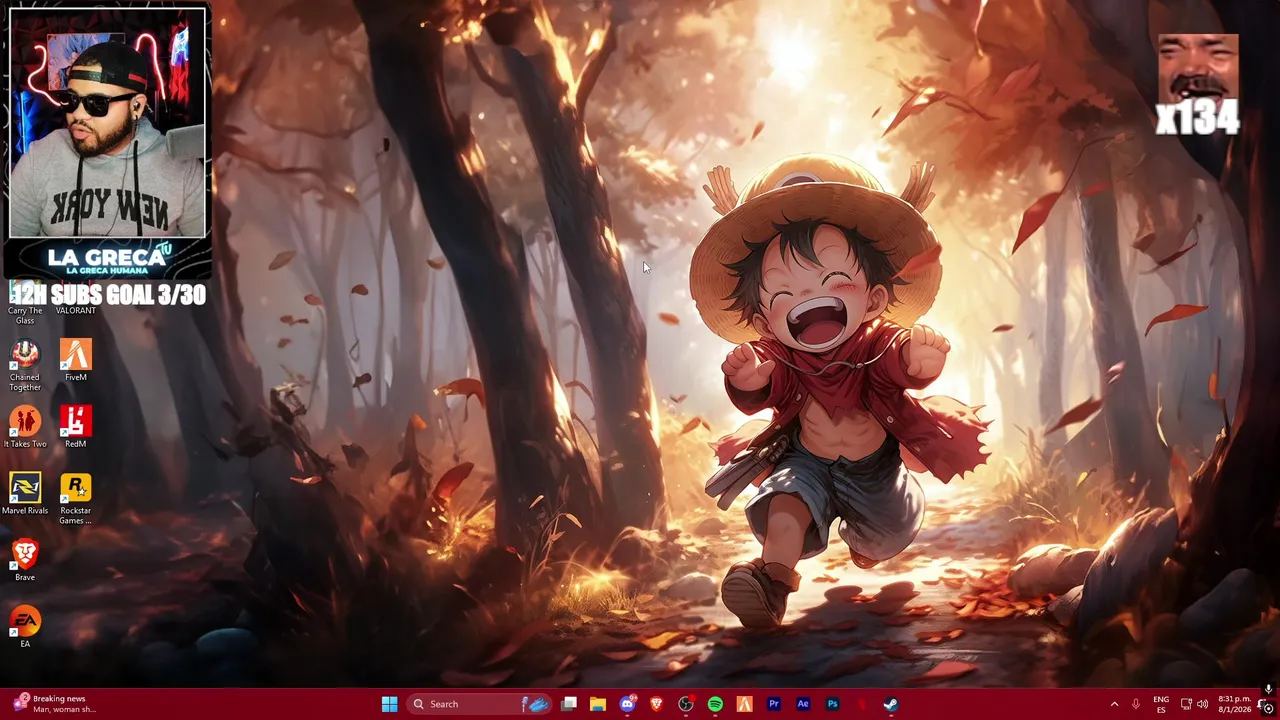Launch Adobe Premiere Pro from the taskbar
This screenshot has width=1280, height=720.
(x=773, y=704)
